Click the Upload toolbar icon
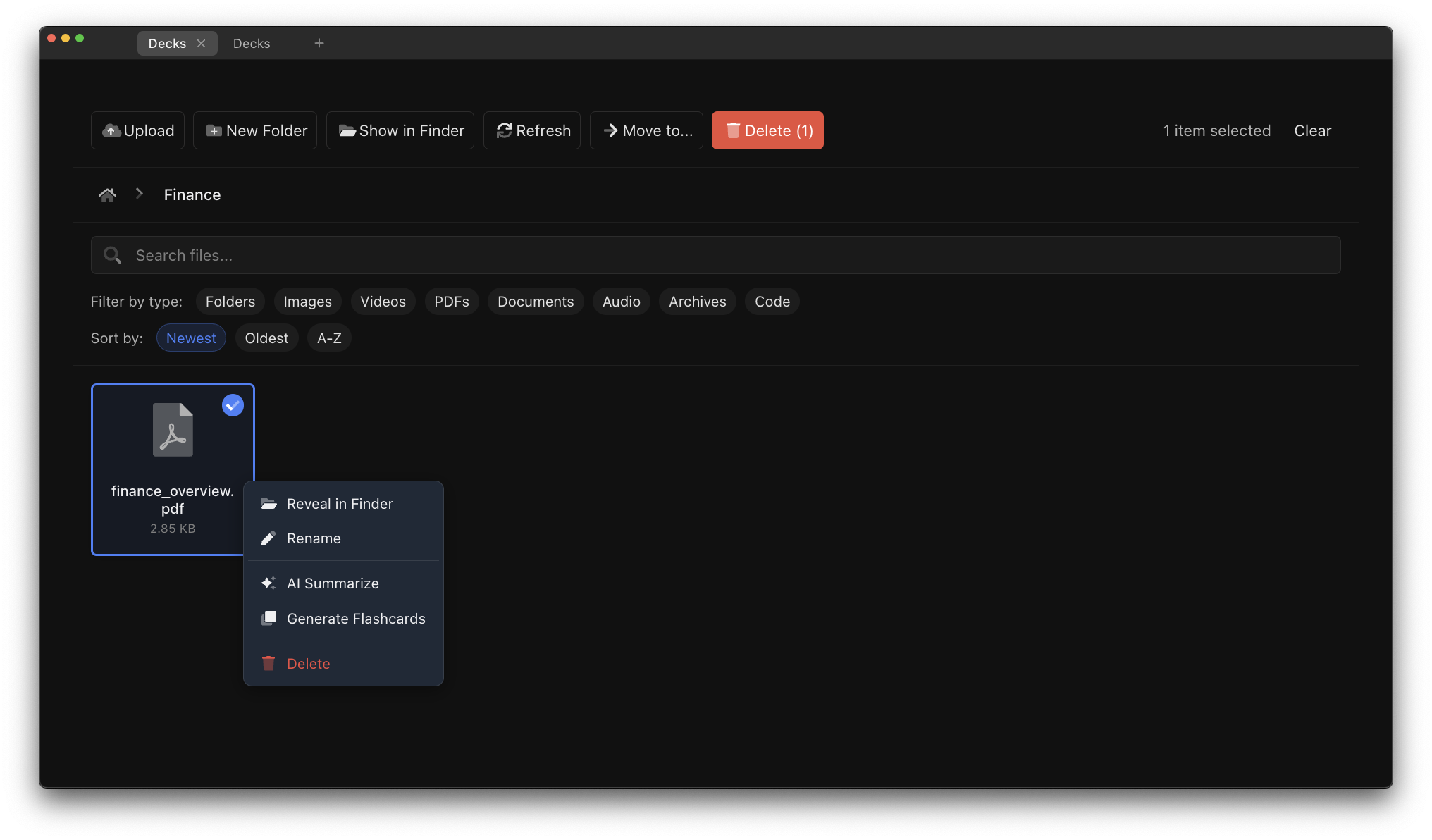 point(111,130)
